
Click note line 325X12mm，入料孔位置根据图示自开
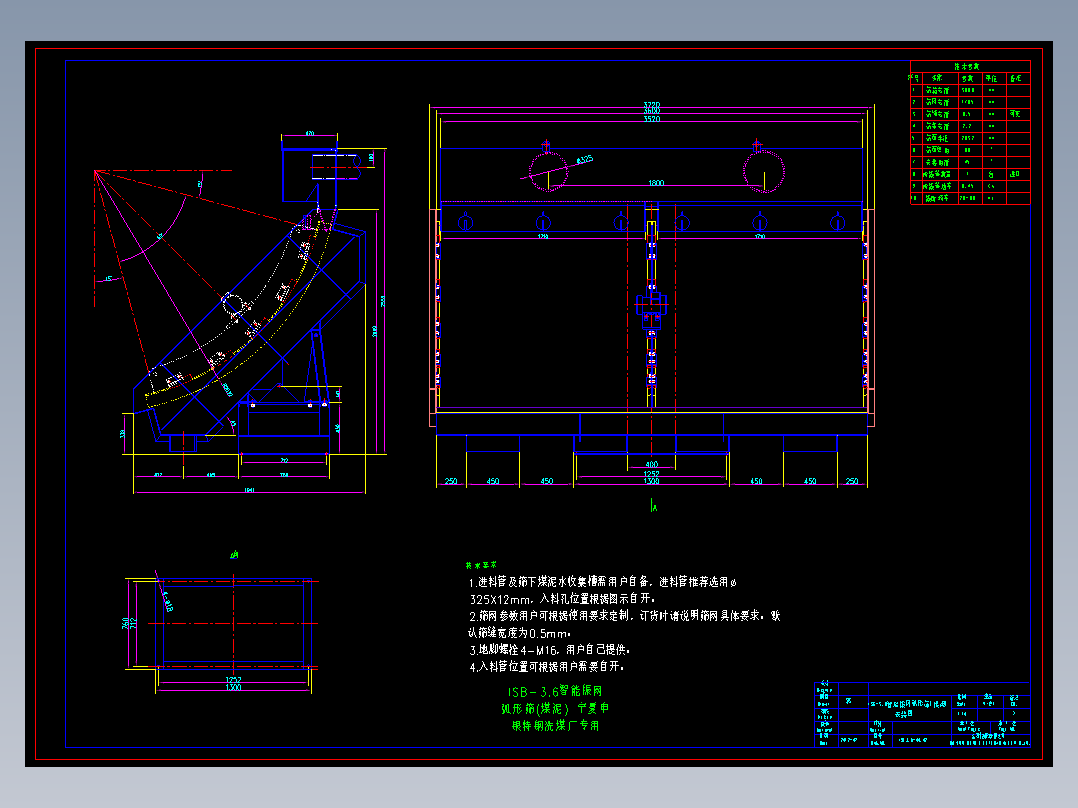(562, 599)
